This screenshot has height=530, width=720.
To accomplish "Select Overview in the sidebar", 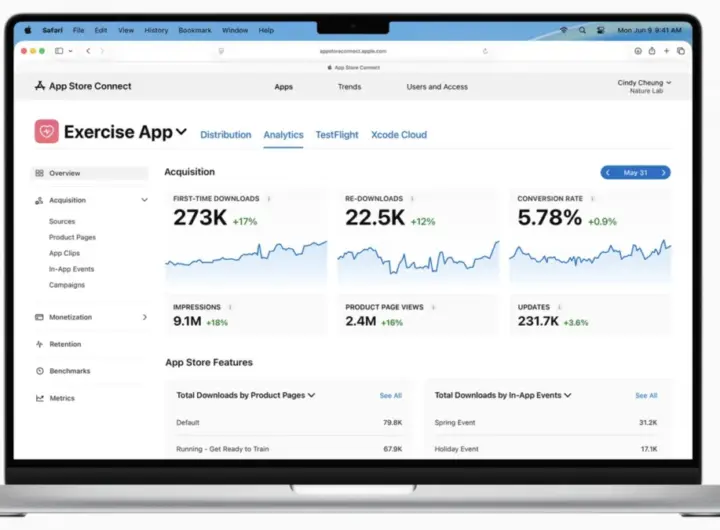I will click(x=90, y=173).
